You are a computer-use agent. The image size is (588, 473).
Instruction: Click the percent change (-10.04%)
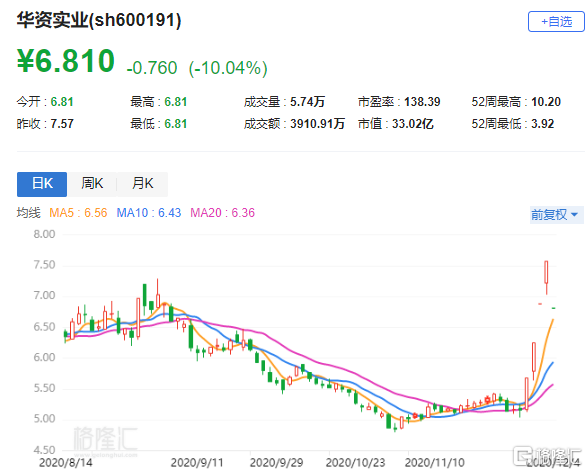click(228, 68)
